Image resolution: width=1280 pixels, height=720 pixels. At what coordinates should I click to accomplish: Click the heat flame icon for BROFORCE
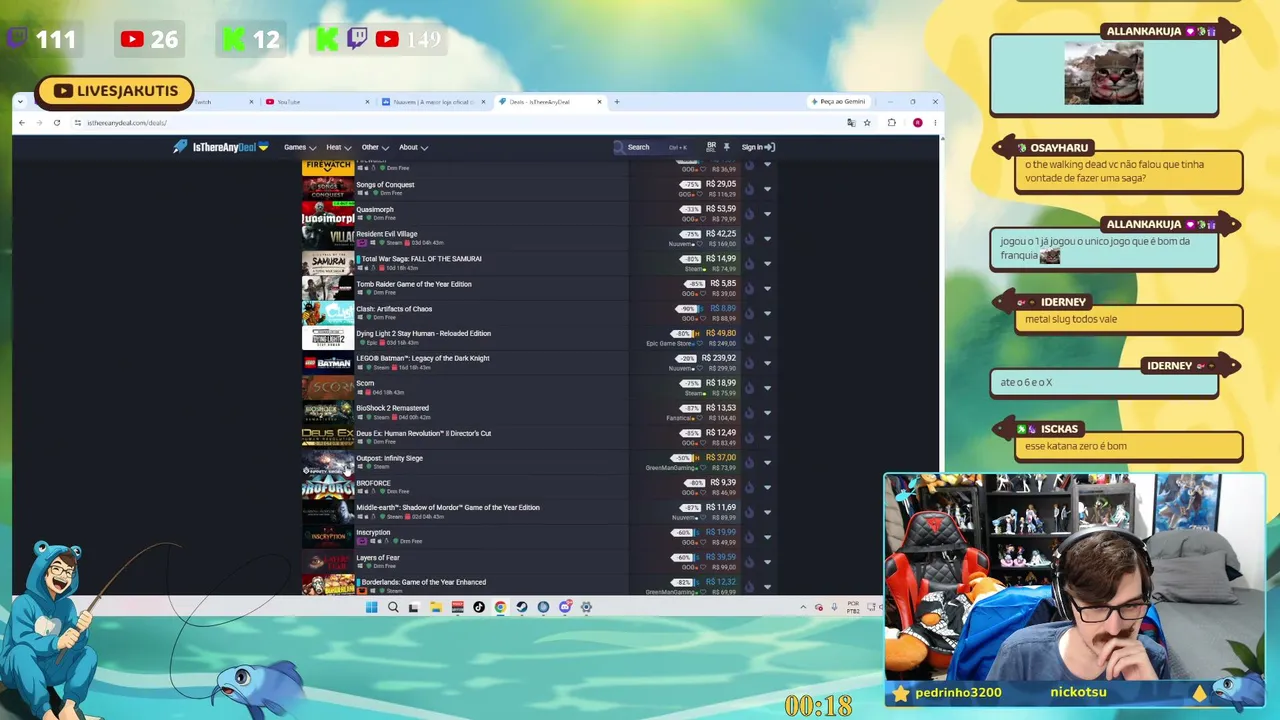pyautogui.click(x=749, y=487)
